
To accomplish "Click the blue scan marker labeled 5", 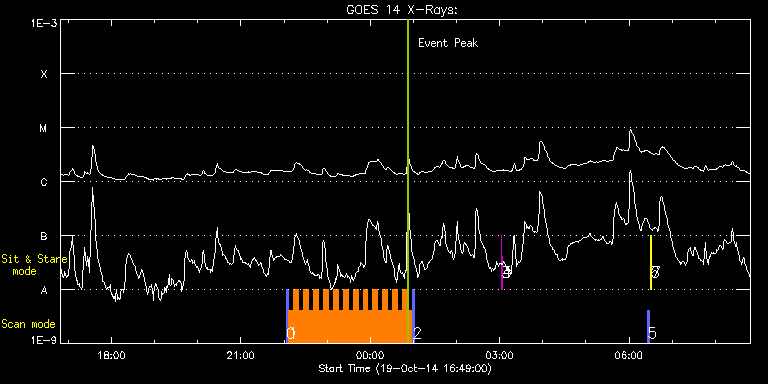I will [648, 326].
